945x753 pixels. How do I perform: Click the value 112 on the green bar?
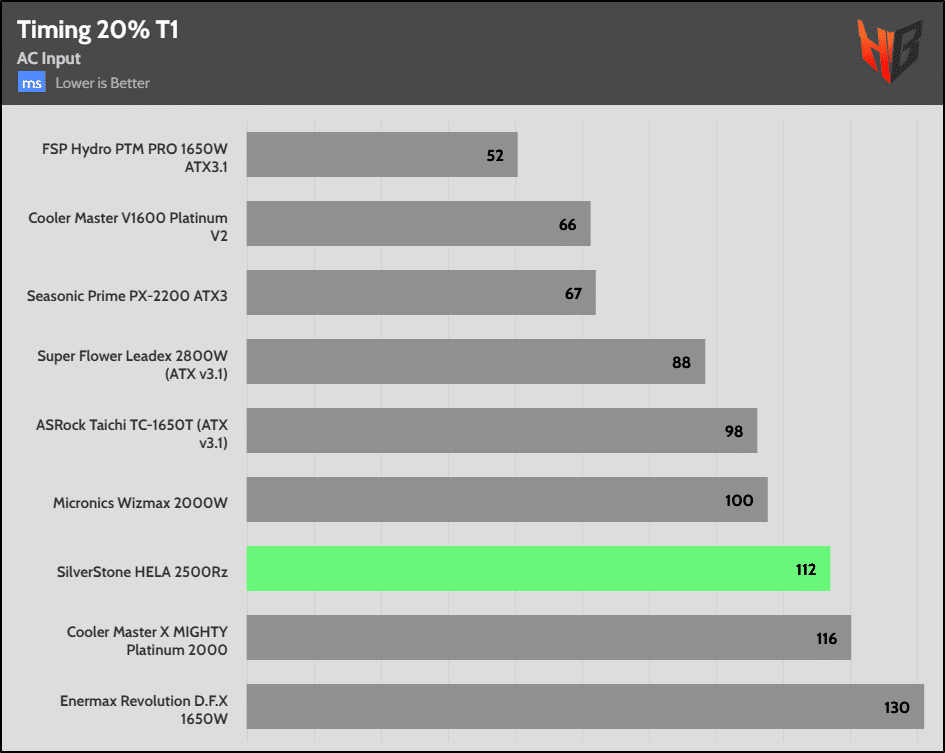(x=806, y=569)
